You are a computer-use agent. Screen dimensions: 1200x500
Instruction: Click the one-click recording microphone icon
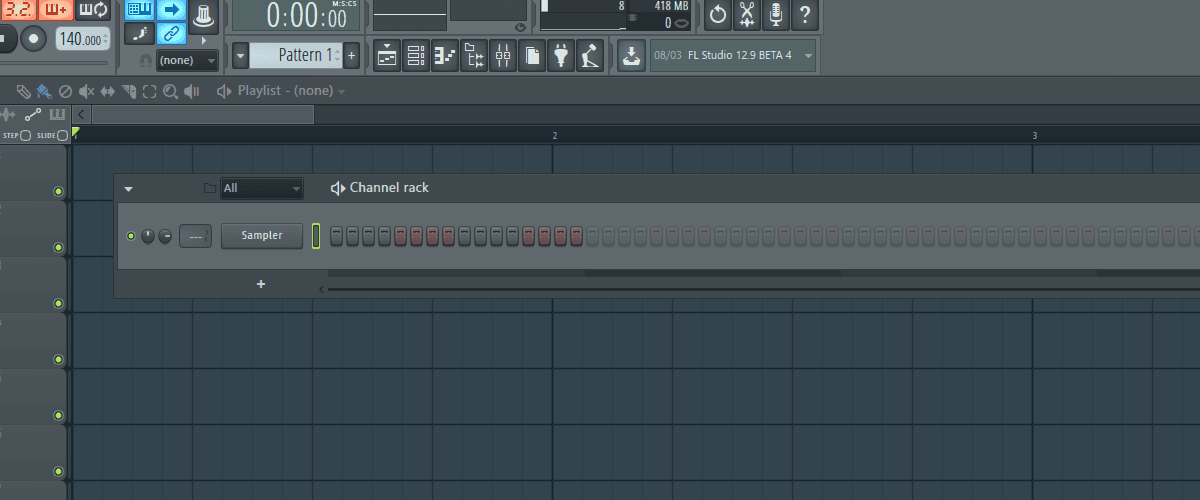coord(775,14)
